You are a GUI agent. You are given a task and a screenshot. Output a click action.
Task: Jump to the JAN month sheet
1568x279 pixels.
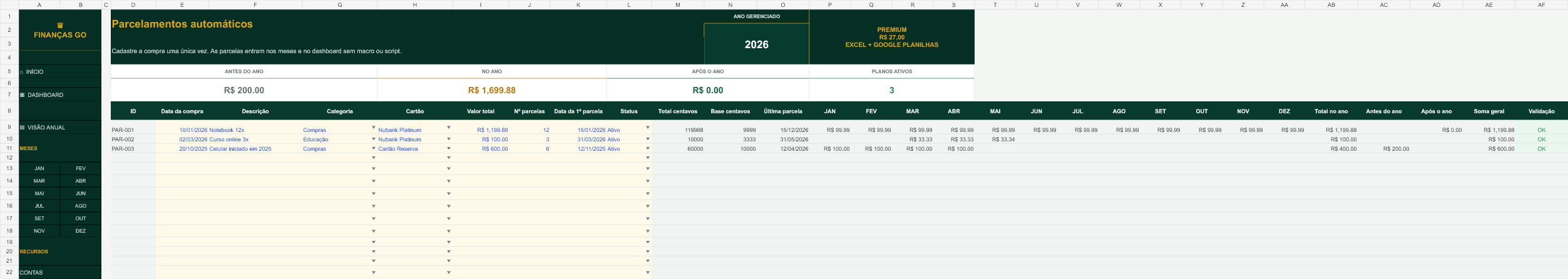39,168
